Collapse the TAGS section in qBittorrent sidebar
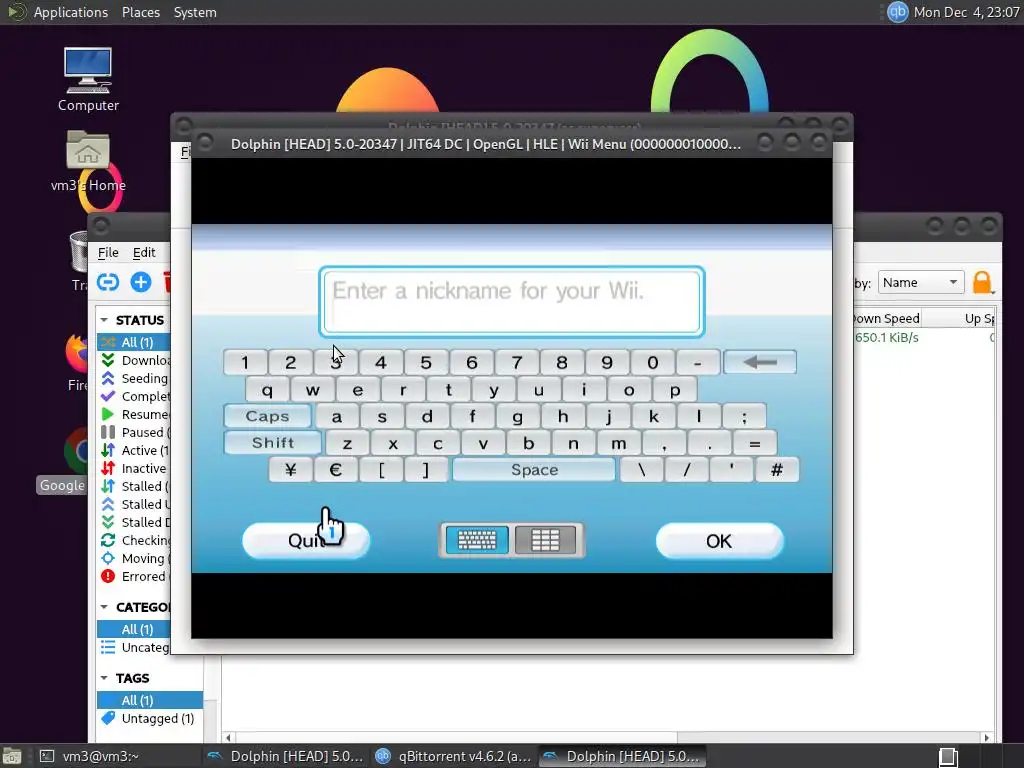 pyautogui.click(x=104, y=678)
